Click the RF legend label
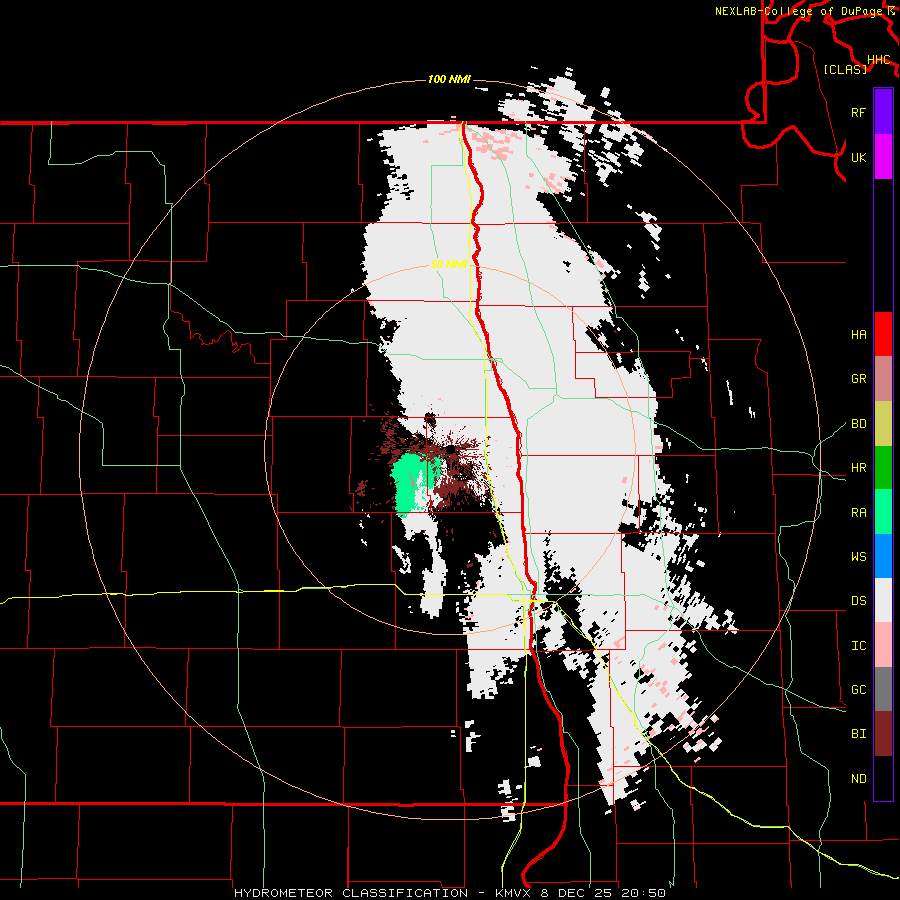This screenshot has height=900, width=900. [859, 112]
